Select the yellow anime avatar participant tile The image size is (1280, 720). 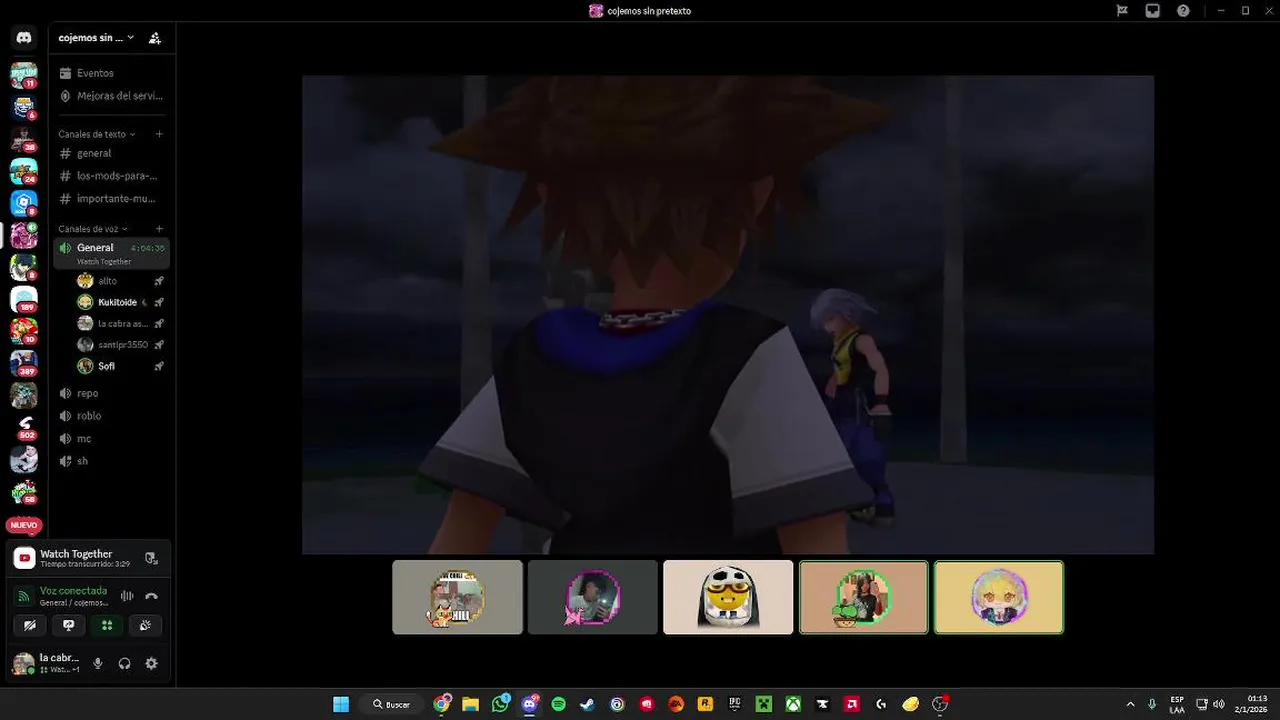point(999,597)
